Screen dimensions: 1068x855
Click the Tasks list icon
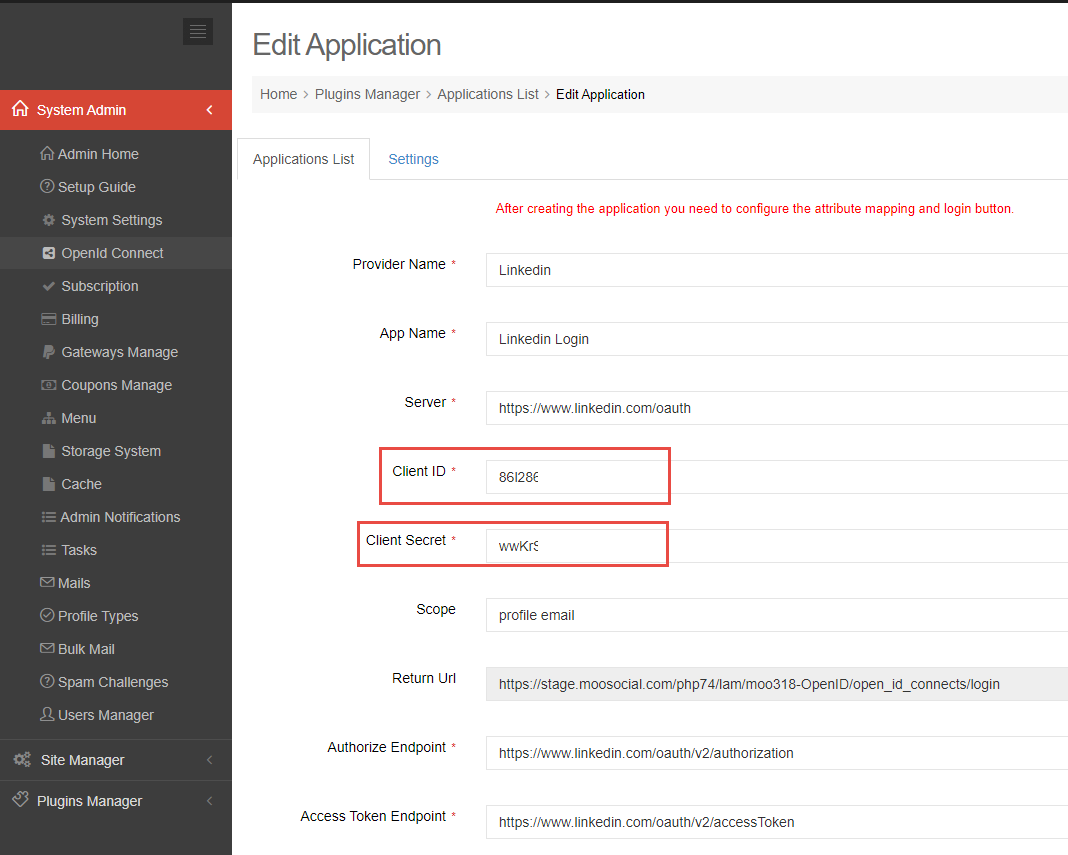point(48,550)
